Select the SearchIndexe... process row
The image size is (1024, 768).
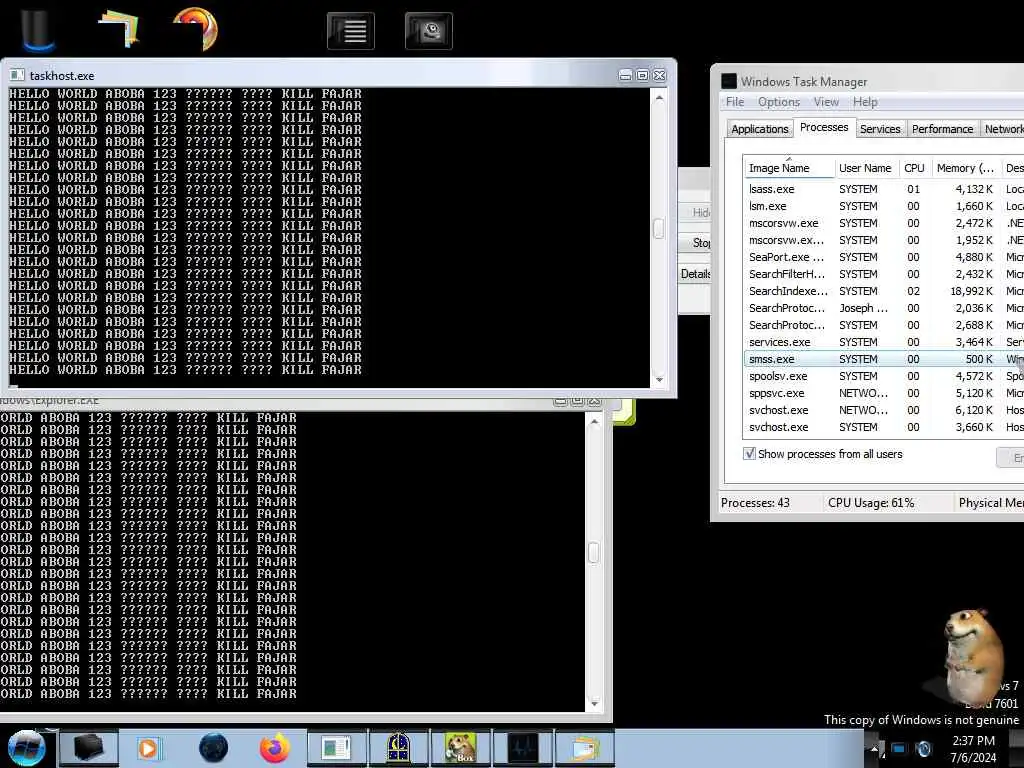(x=884, y=291)
